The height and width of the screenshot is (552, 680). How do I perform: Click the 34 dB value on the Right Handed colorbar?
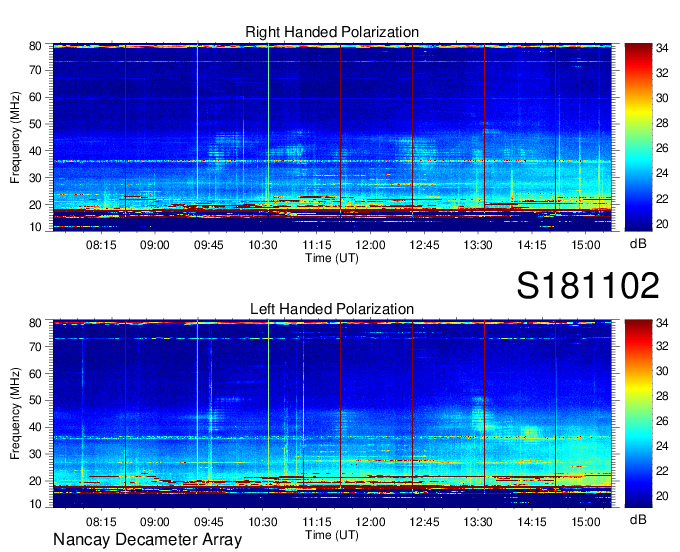coord(662,48)
